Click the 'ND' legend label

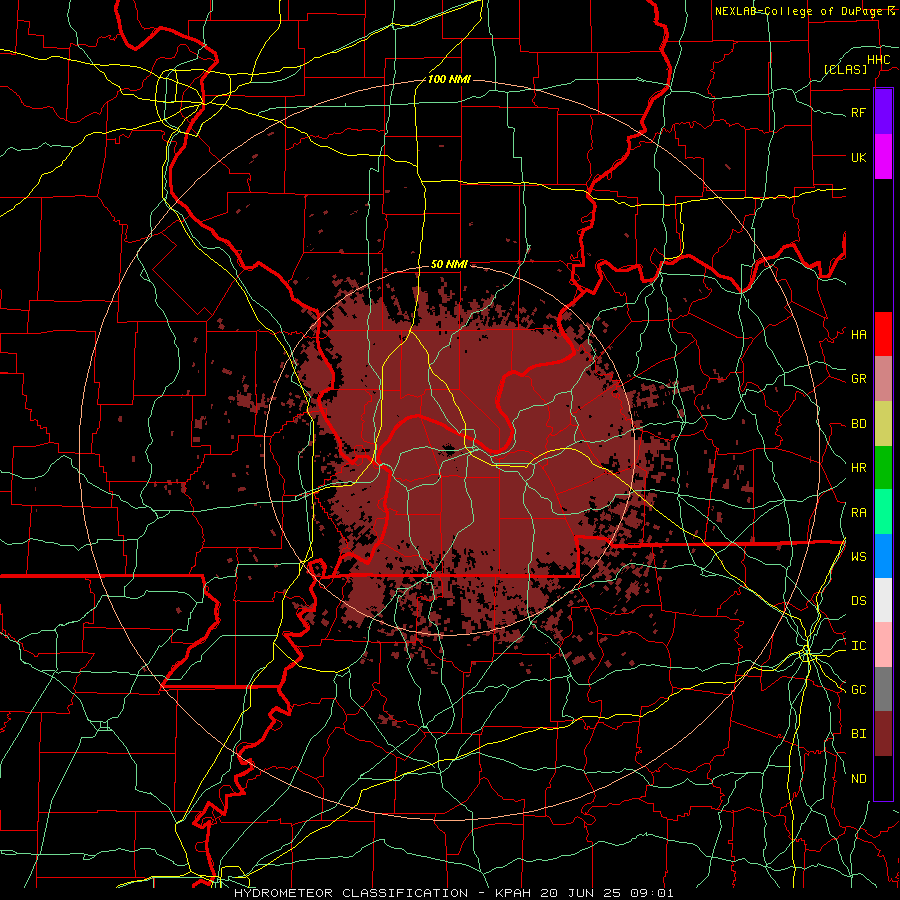point(858,779)
